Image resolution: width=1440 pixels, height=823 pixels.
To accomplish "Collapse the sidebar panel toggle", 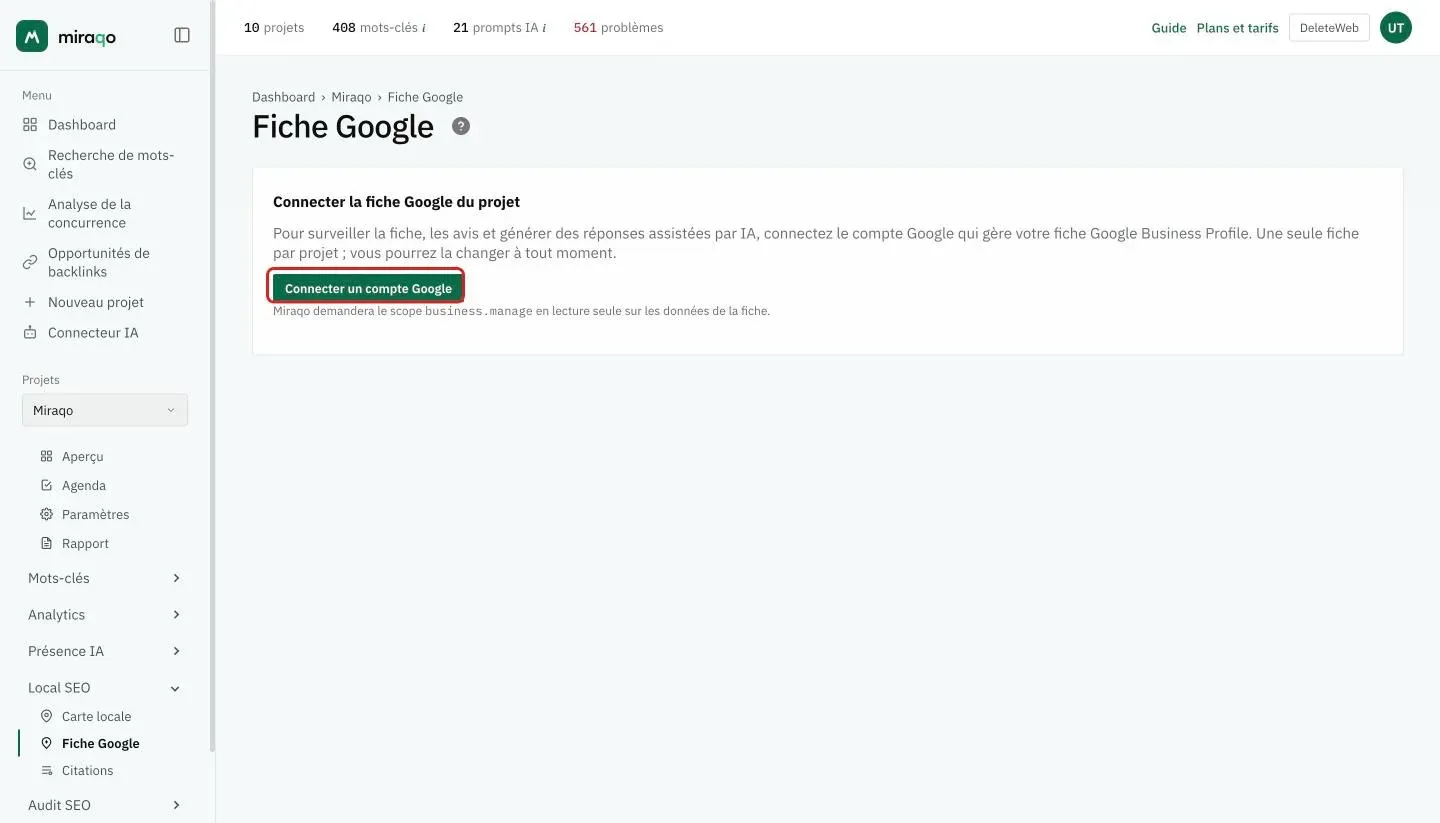I will click(x=182, y=35).
